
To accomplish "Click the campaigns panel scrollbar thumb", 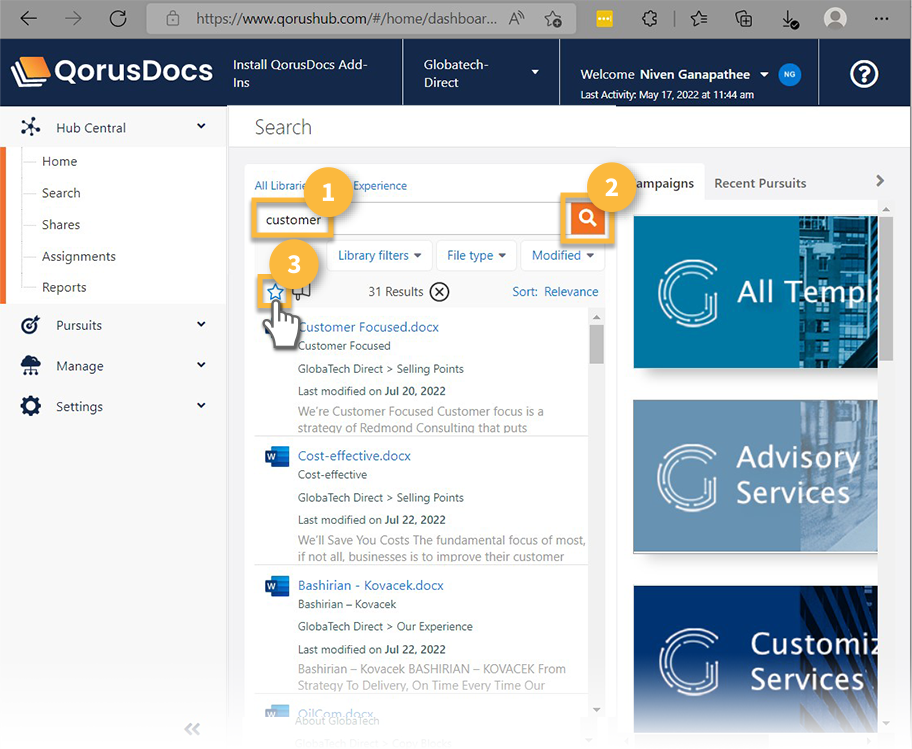I will [x=886, y=288].
